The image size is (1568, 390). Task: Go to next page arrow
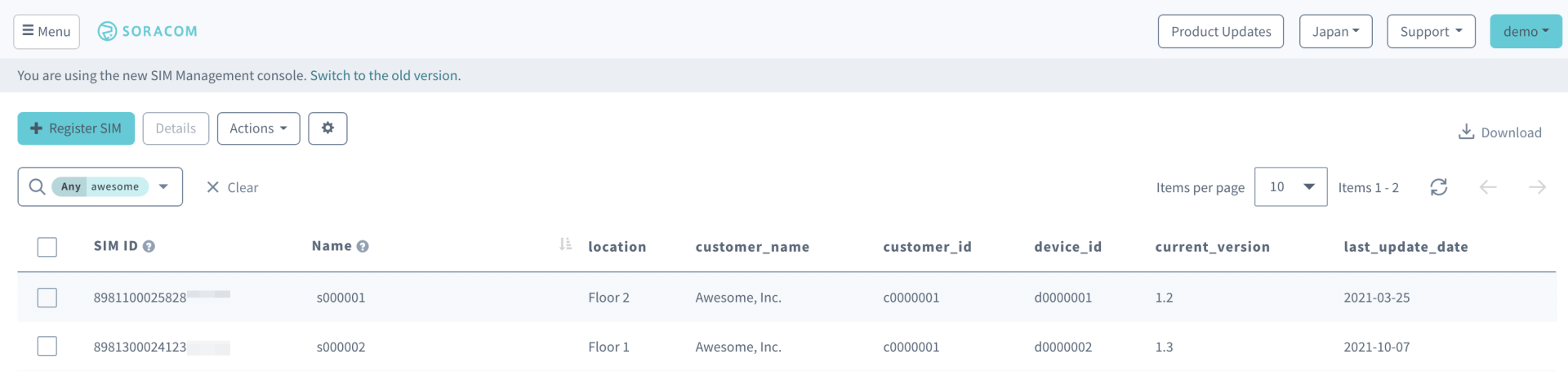pyautogui.click(x=1536, y=187)
